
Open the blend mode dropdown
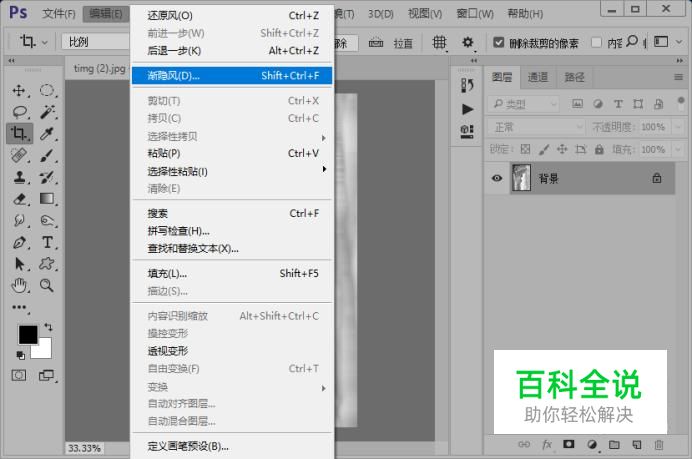[x=536, y=127]
